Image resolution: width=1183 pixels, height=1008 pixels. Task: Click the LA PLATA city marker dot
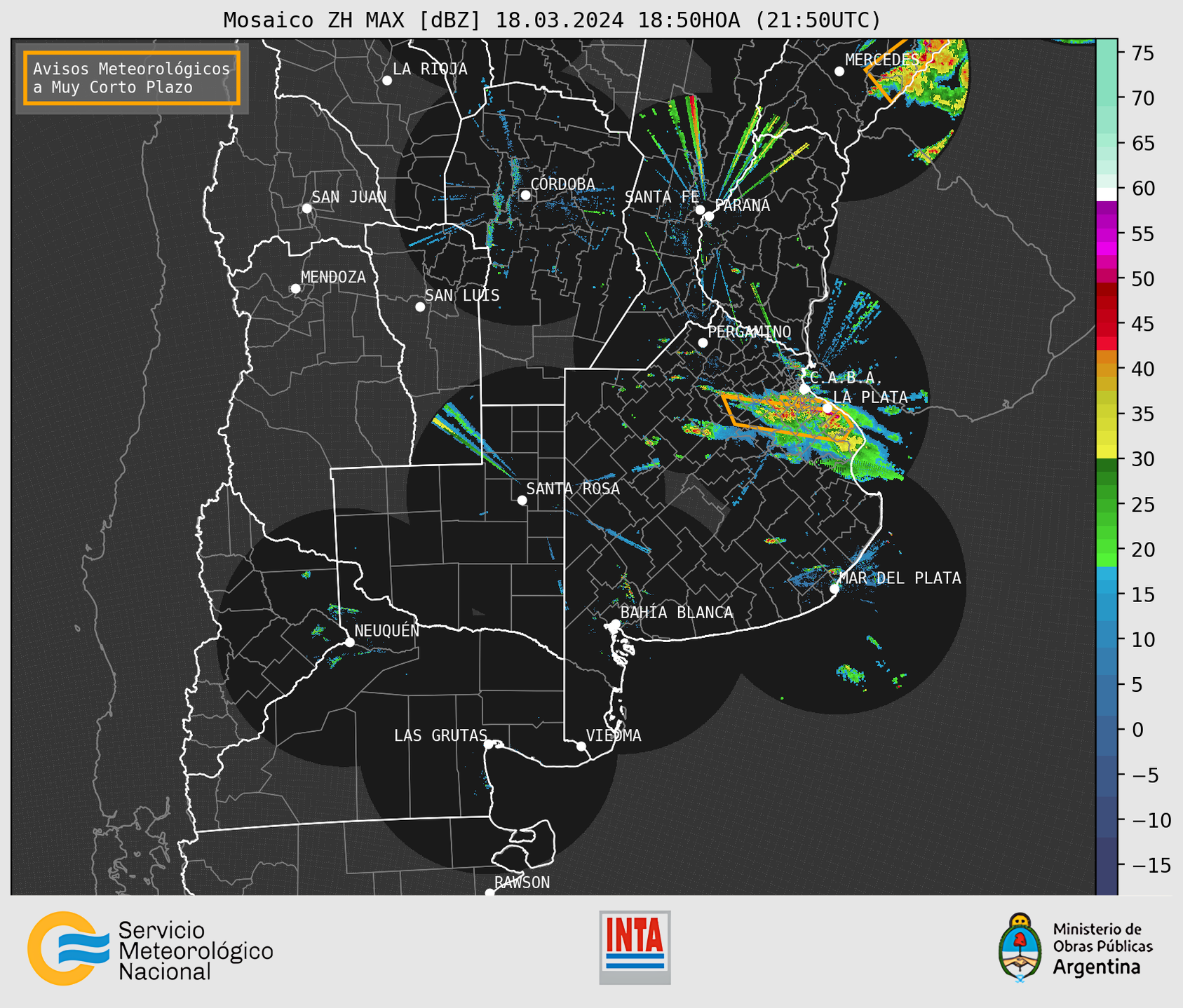pyautogui.click(x=827, y=408)
